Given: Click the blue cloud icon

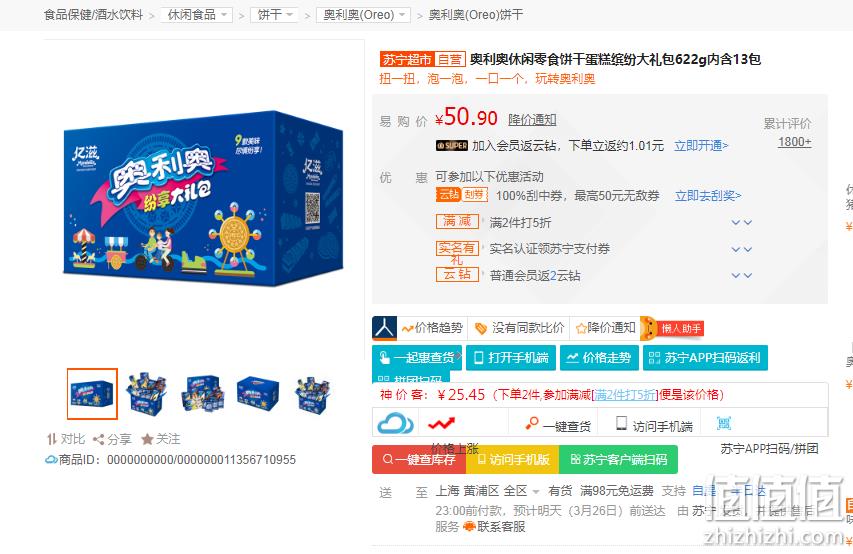Looking at the screenshot, I should pos(395,423).
